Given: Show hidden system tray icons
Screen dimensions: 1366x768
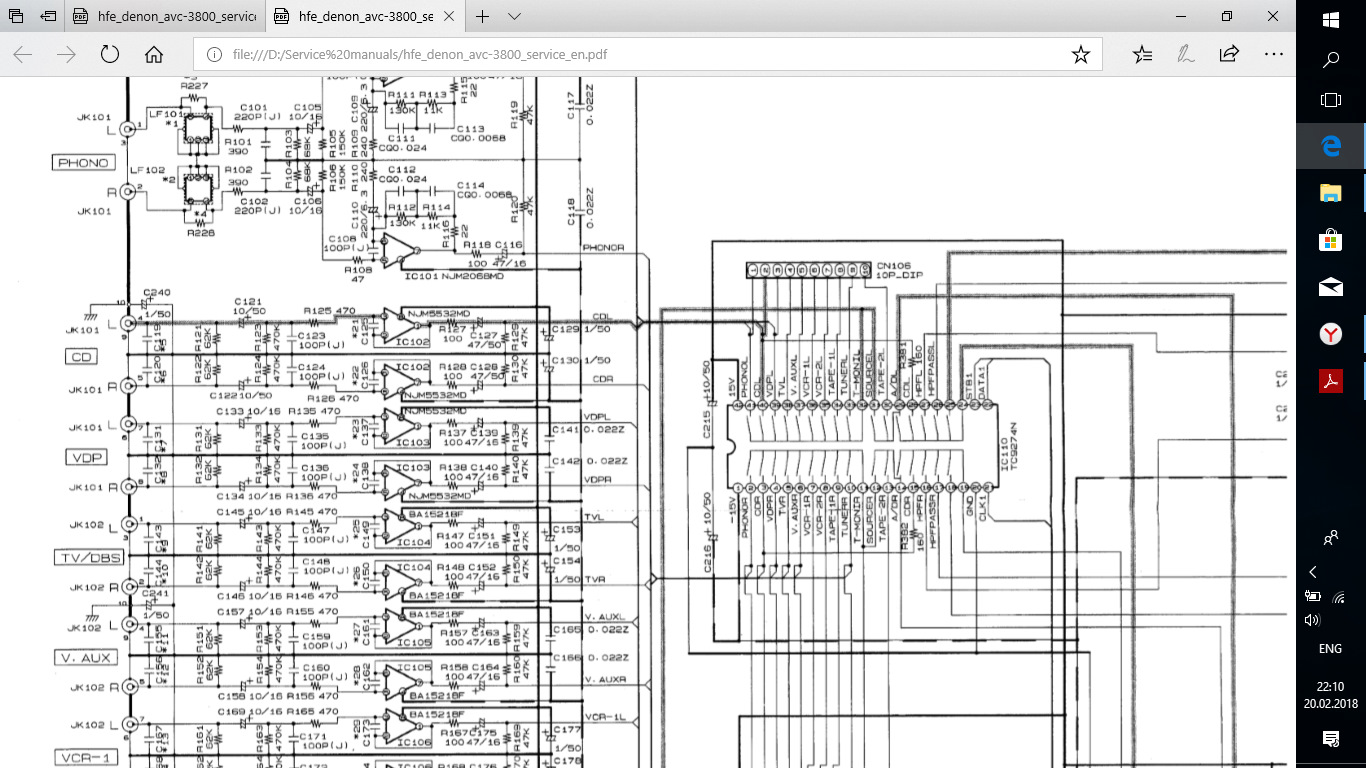Looking at the screenshot, I should (1313, 572).
